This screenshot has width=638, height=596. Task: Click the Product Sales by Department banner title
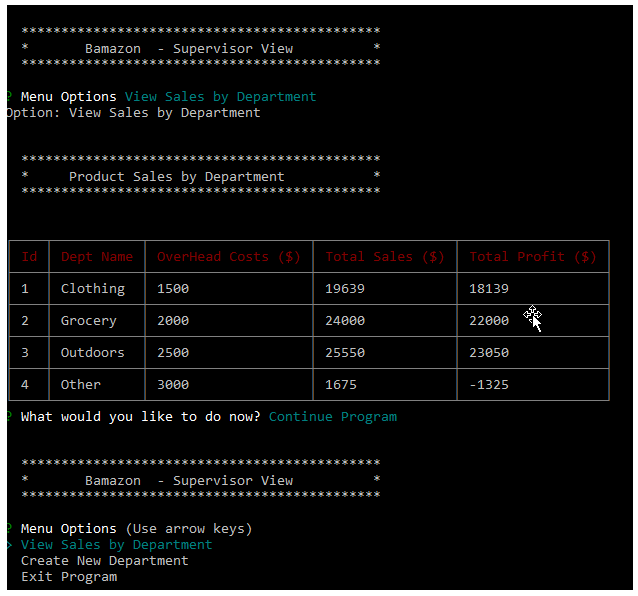click(177, 177)
